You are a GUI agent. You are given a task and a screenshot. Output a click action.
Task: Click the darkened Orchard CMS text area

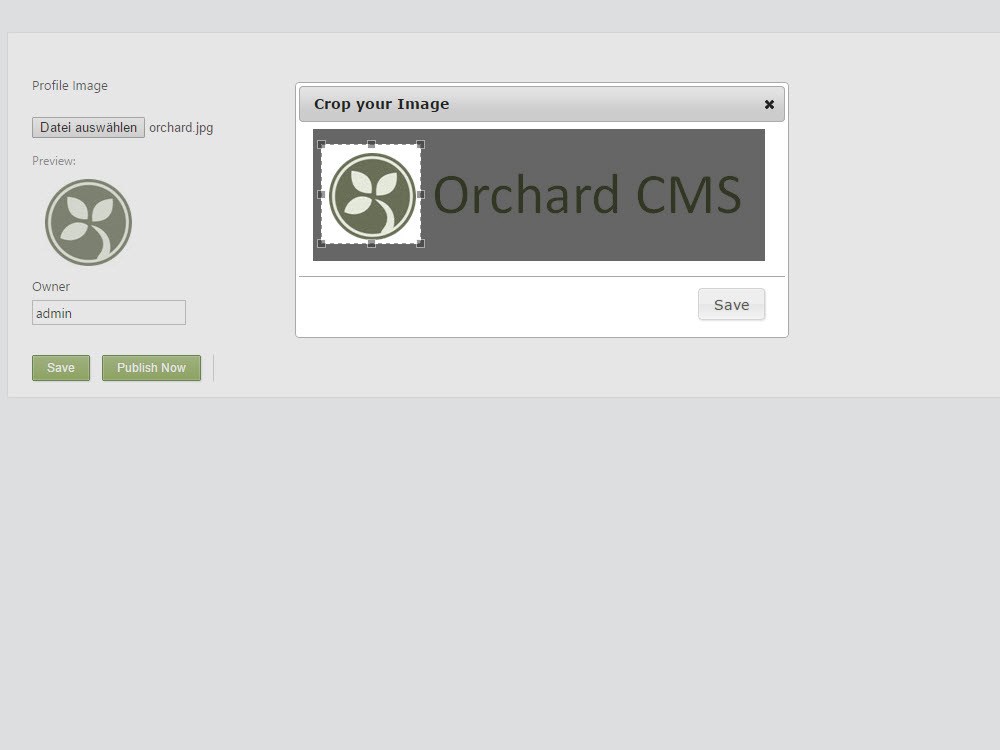[587, 195]
